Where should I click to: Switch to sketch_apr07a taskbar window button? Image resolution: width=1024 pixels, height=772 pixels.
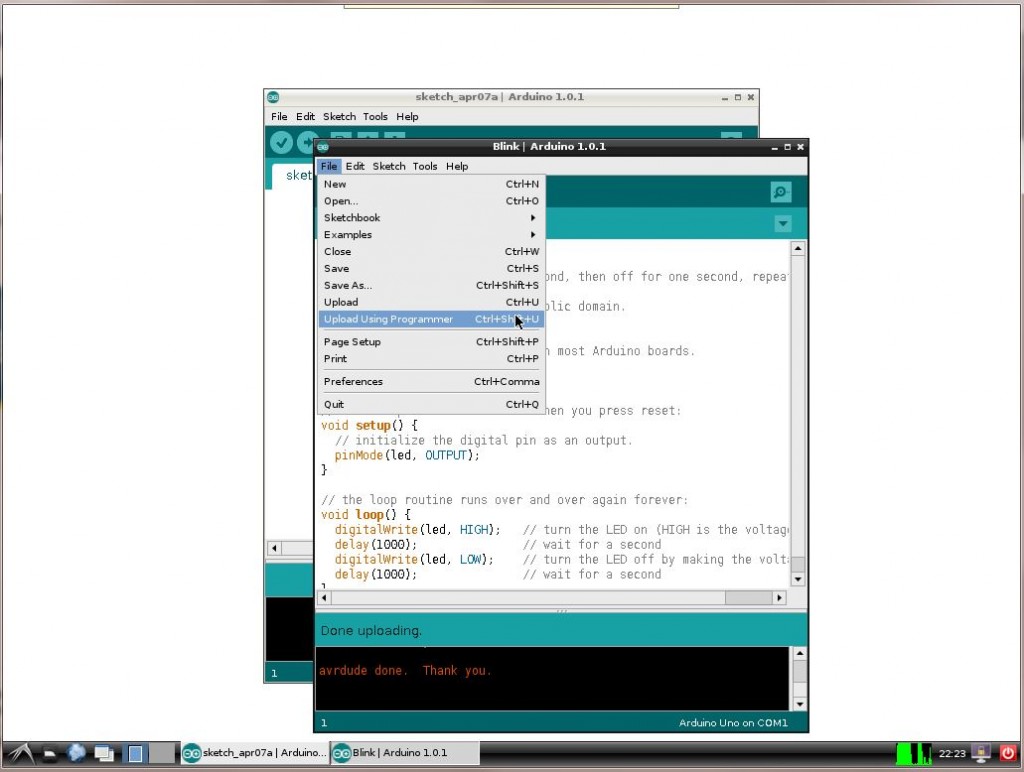254,753
